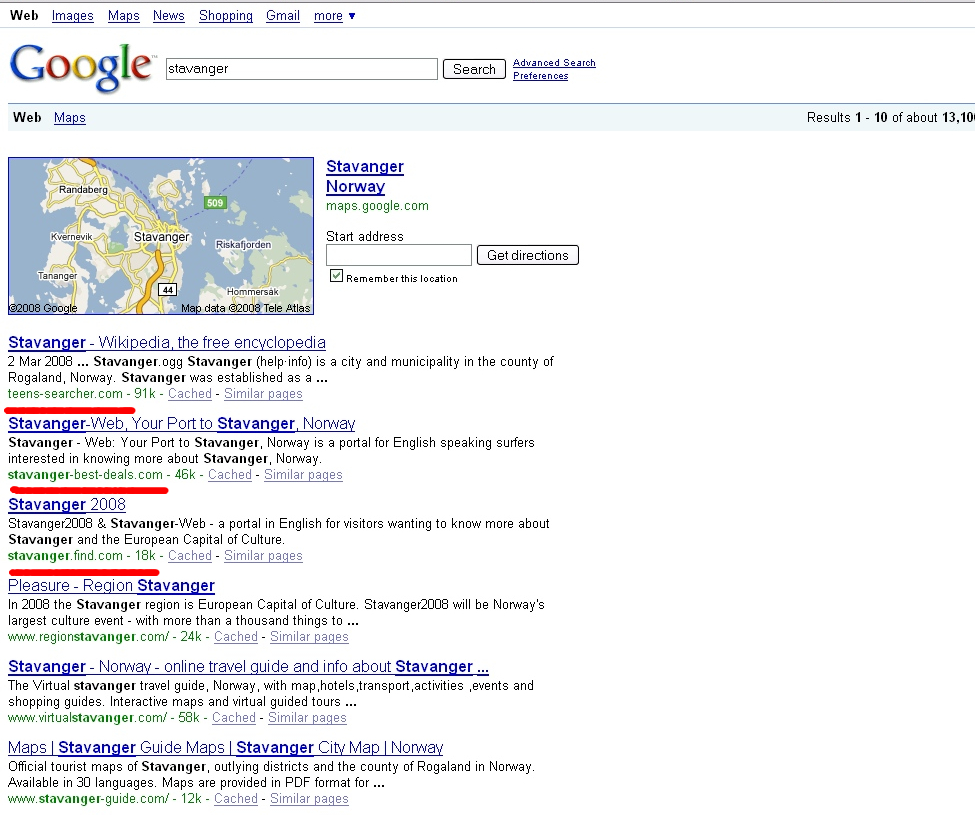This screenshot has height=815, width=975.
Task: Click the route 509 marker on map
Action: [215, 203]
